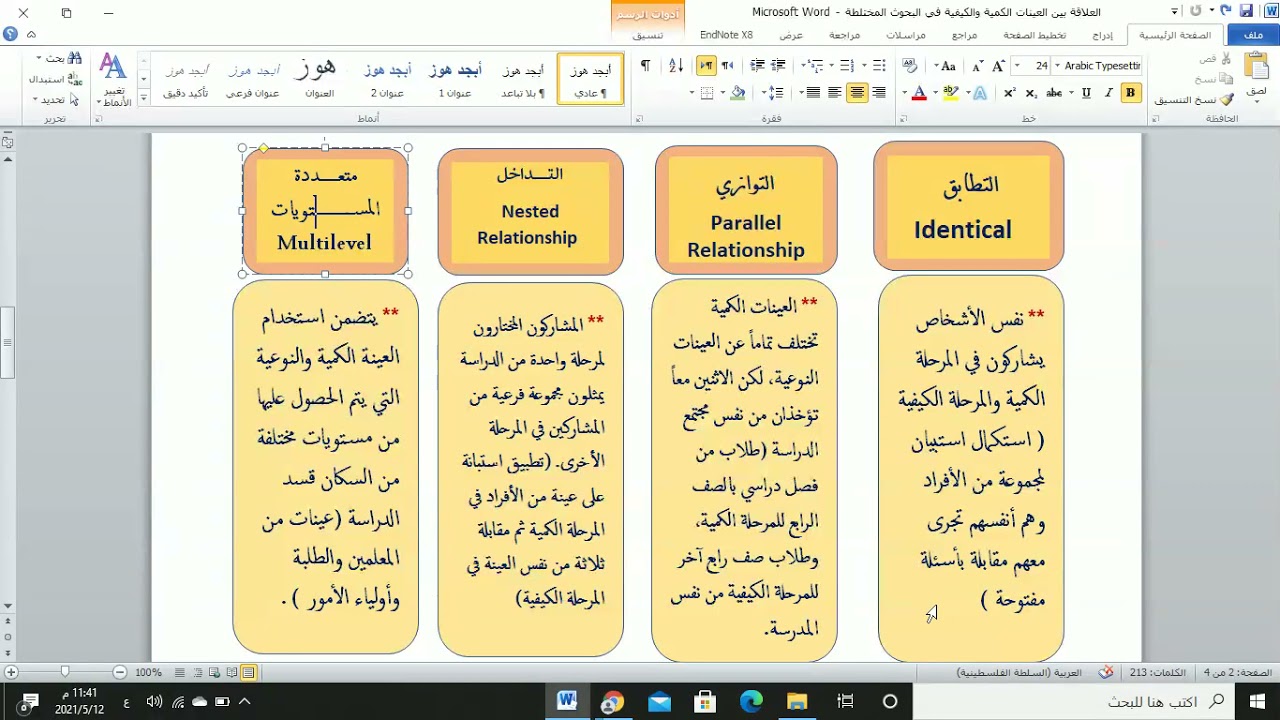Image resolution: width=1280 pixels, height=720 pixels.
Task: Click the Decrease Indent icon
Action: [x=778, y=65]
